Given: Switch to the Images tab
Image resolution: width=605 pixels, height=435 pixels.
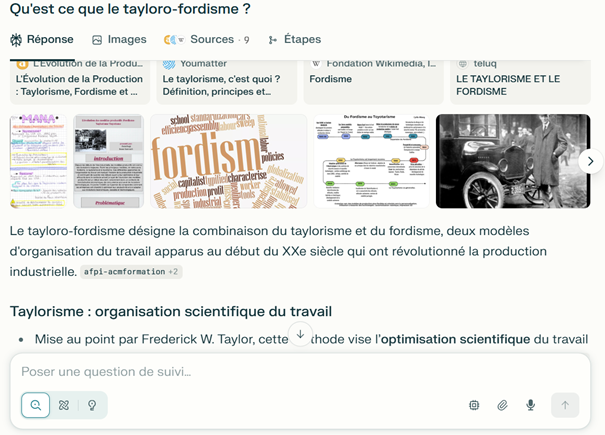Looking at the screenshot, I should coord(119,40).
